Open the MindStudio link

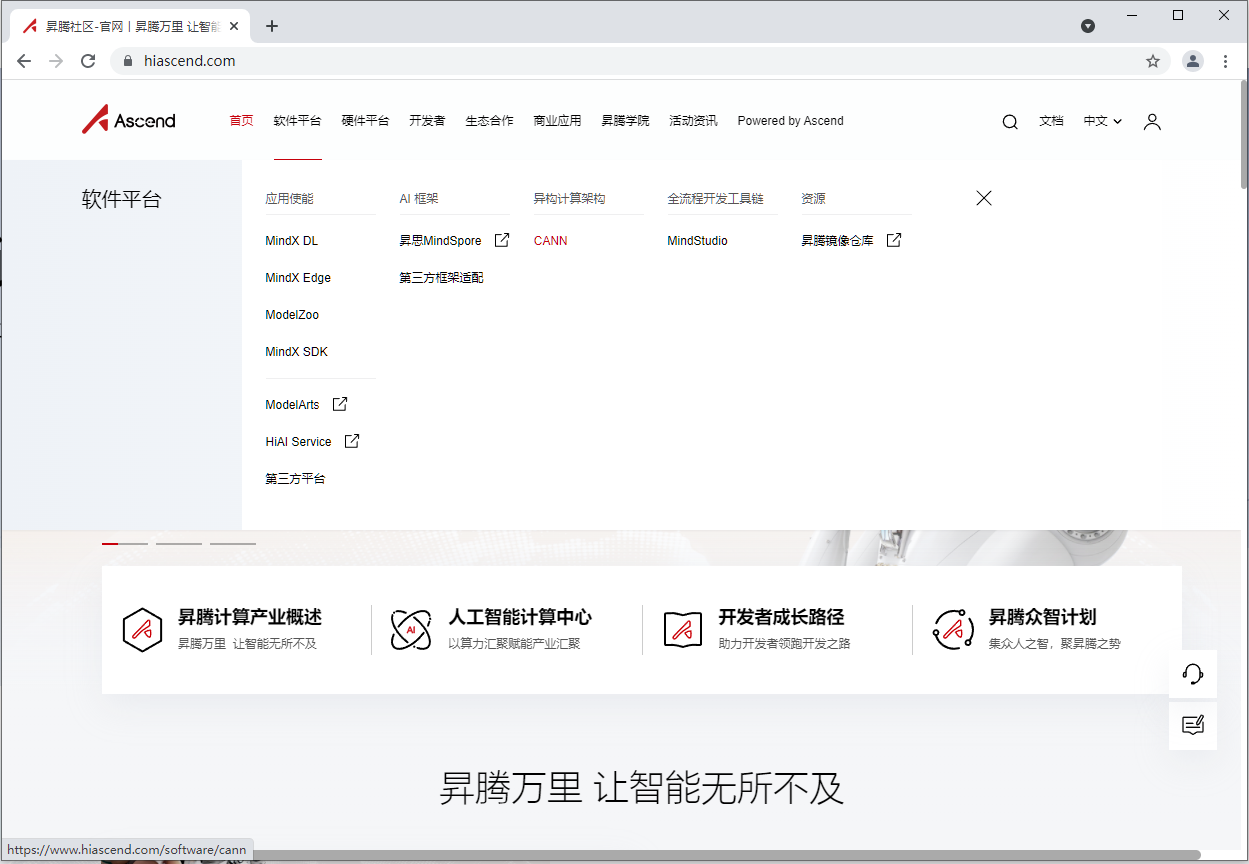tap(697, 241)
